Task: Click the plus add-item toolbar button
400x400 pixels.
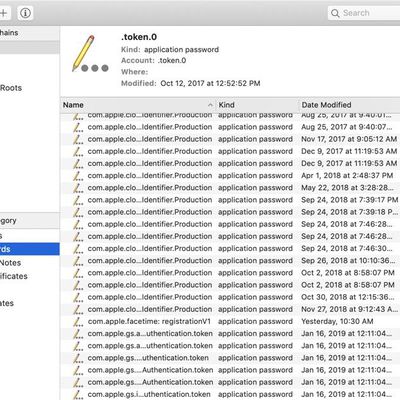Action: click(4, 13)
